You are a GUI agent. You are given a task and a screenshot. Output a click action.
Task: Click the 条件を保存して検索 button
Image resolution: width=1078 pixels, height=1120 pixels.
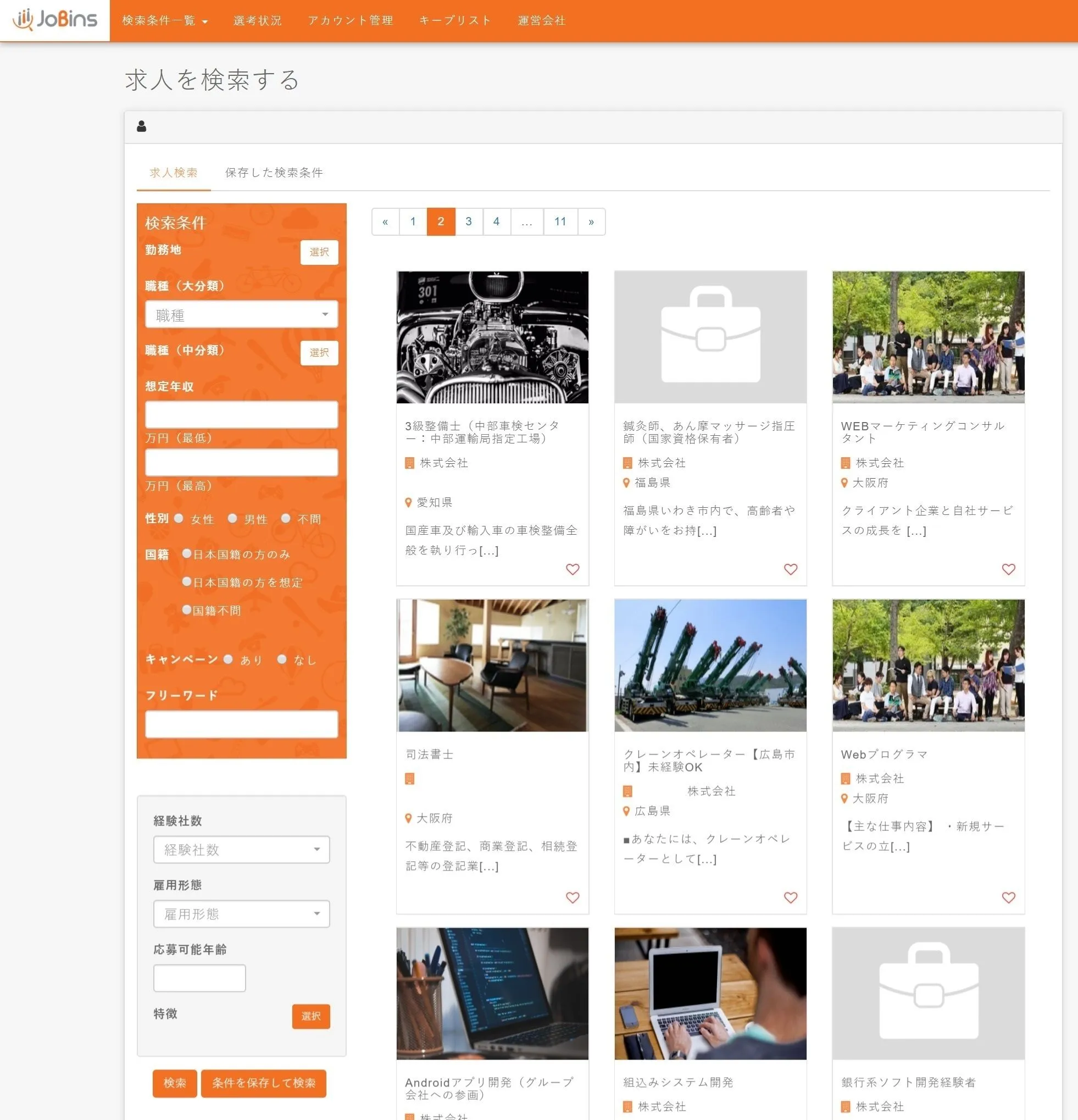[263, 1083]
